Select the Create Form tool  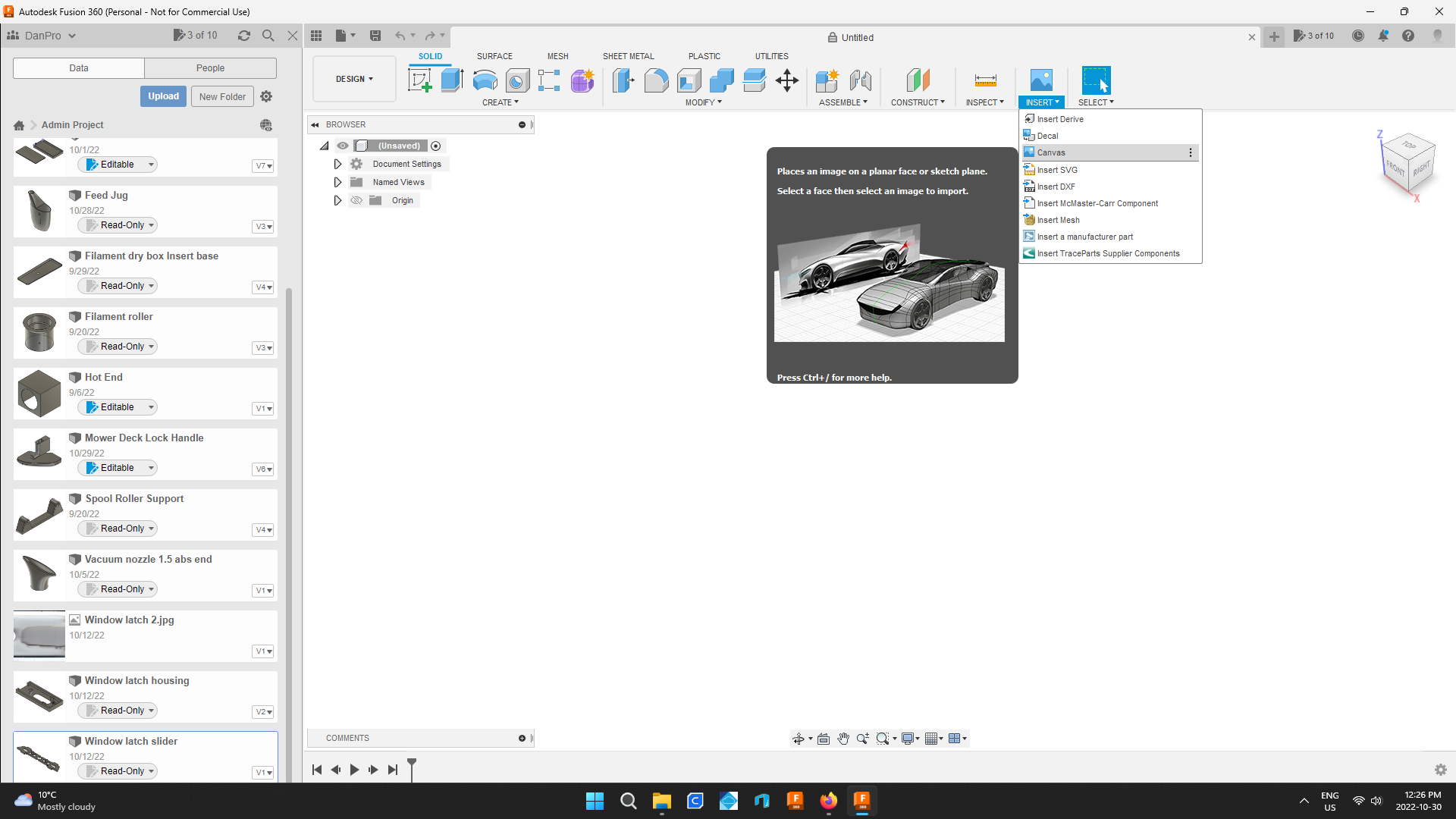coord(582,80)
